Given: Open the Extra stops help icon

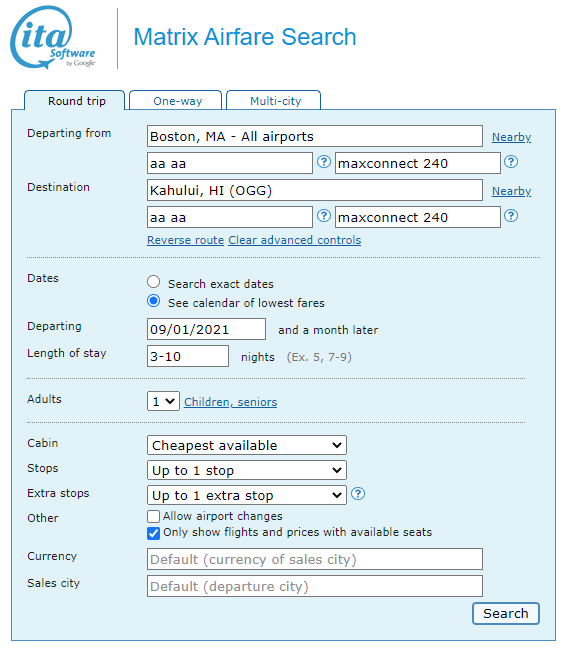Looking at the screenshot, I should pos(358,494).
